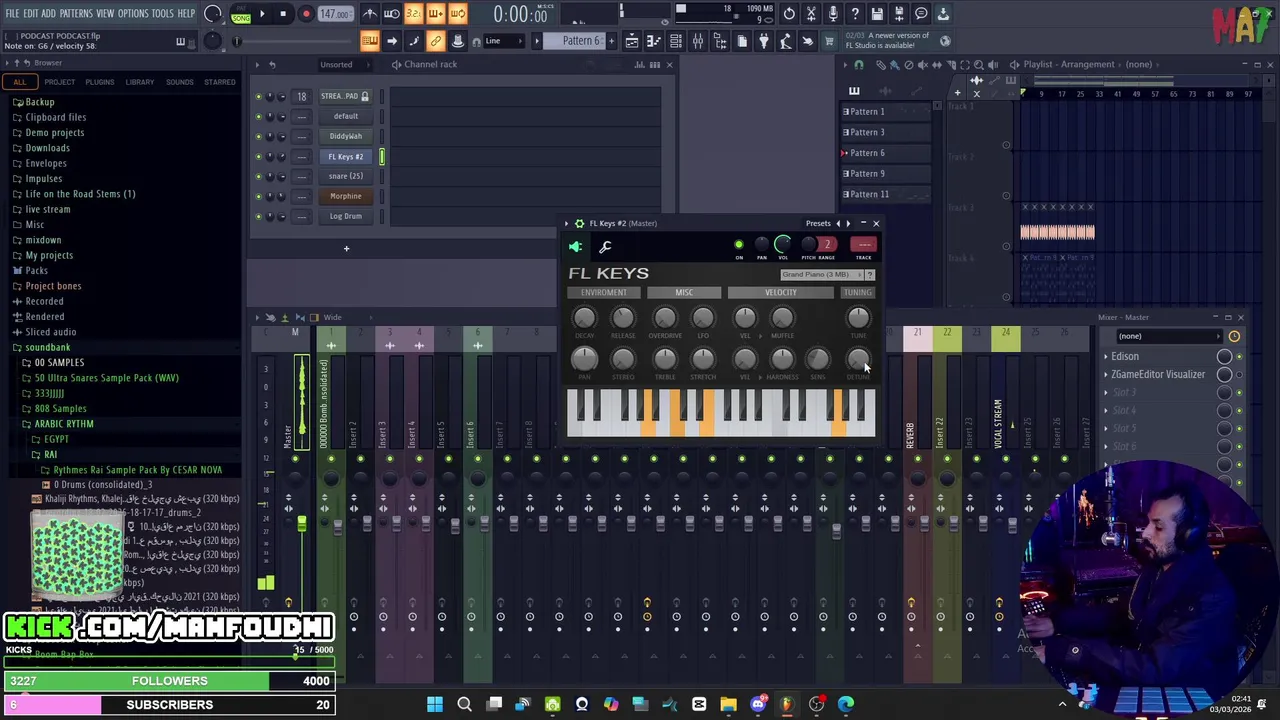
Task: Select the SOUNDS browser tab
Action: pos(180,82)
